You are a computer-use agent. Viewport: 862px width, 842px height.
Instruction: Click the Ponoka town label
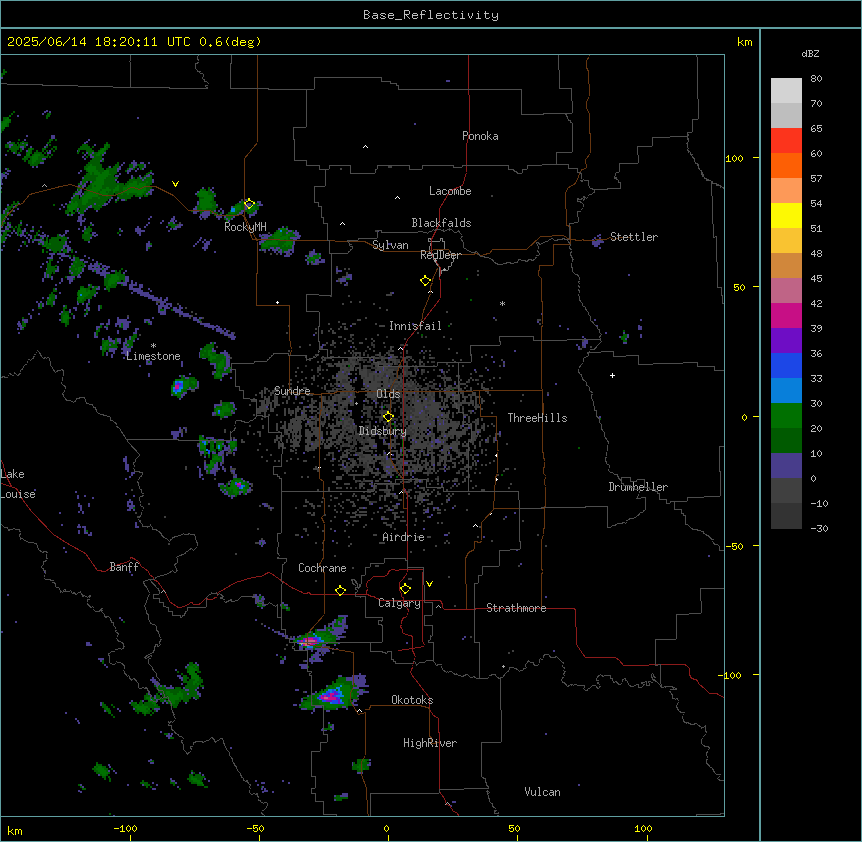click(480, 136)
